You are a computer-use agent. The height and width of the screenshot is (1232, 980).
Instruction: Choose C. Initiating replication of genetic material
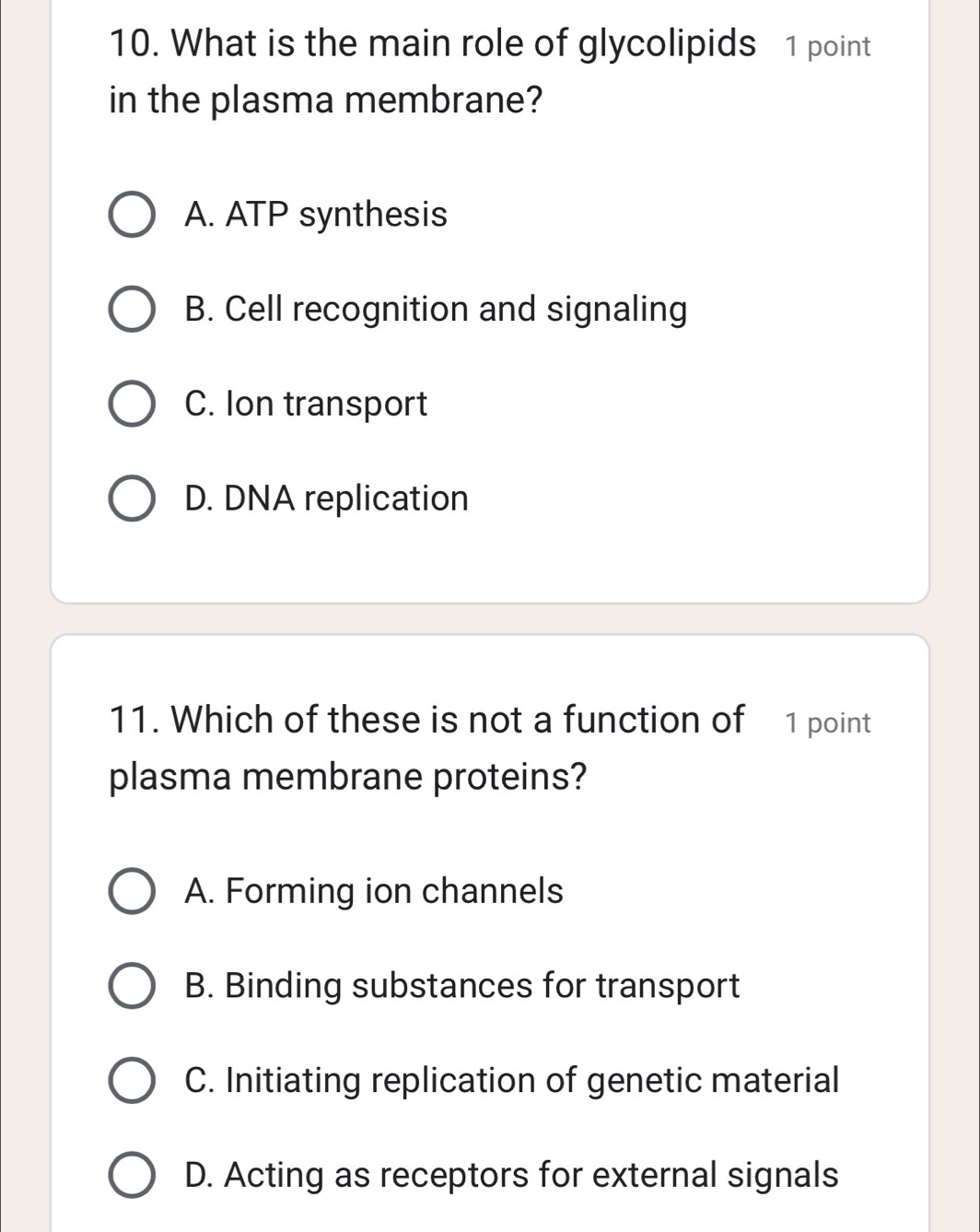click(x=131, y=1080)
